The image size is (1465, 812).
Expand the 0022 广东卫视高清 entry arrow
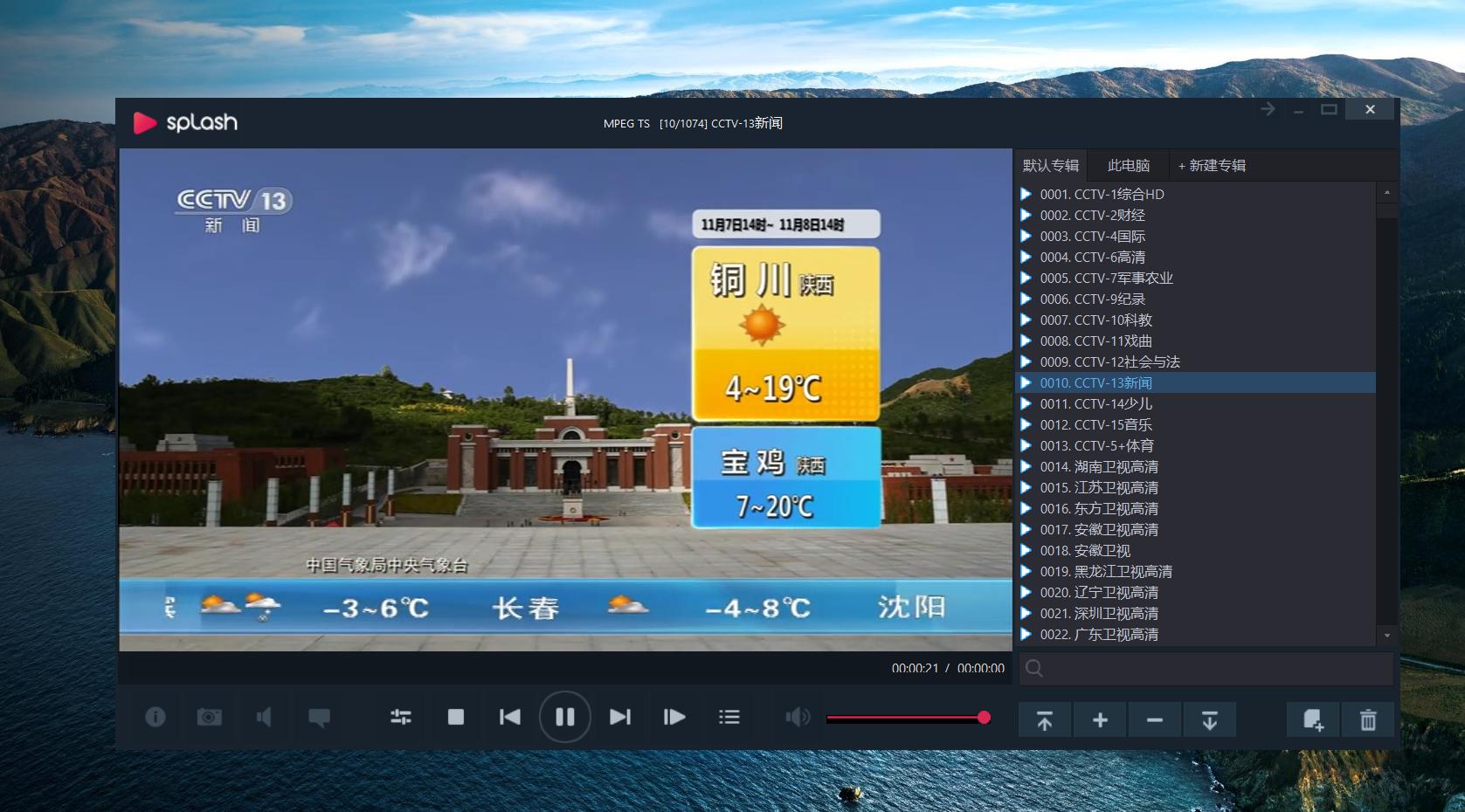click(1026, 635)
